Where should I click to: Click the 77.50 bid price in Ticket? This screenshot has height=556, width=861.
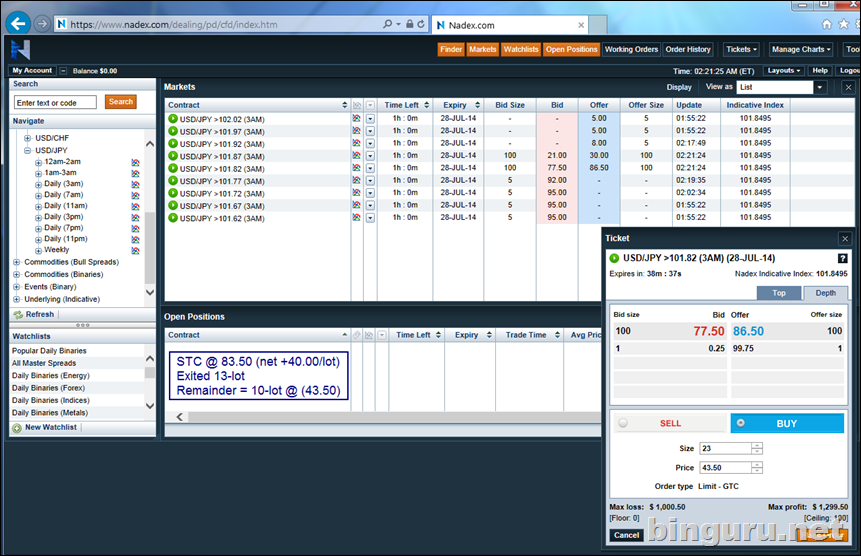click(709, 332)
